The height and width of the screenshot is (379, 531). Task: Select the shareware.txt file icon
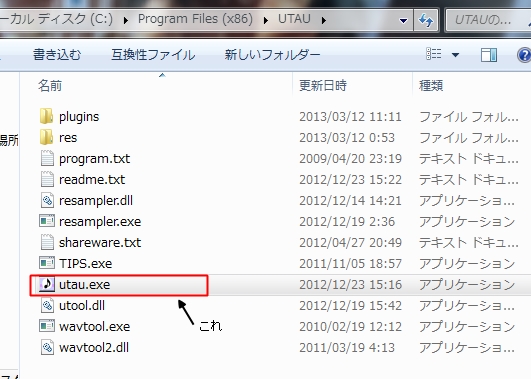pos(47,243)
